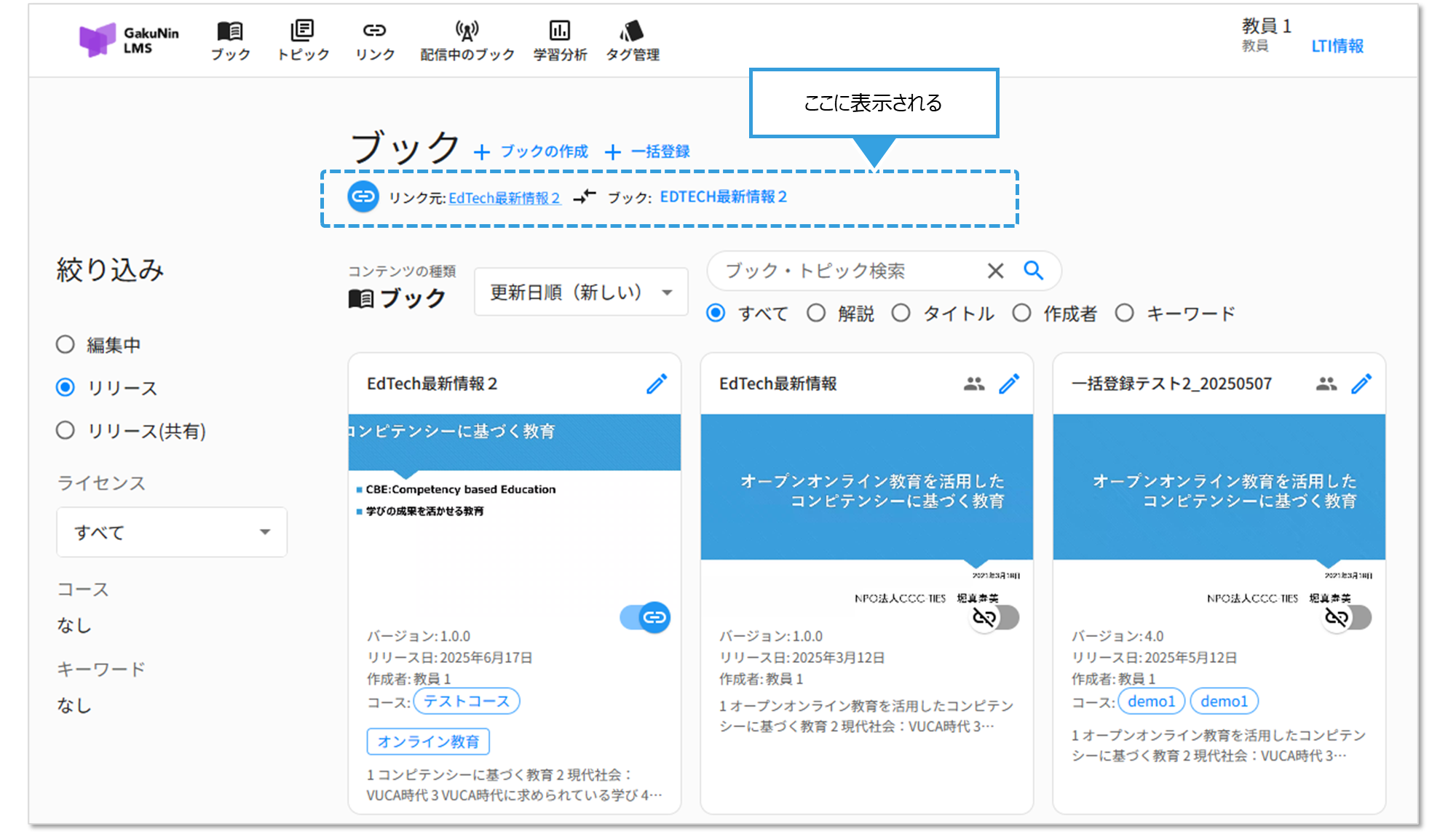Viewport: 1456px width, 834px height.
Task: Go to 配信中のブック in navigation
Action: 467,40
